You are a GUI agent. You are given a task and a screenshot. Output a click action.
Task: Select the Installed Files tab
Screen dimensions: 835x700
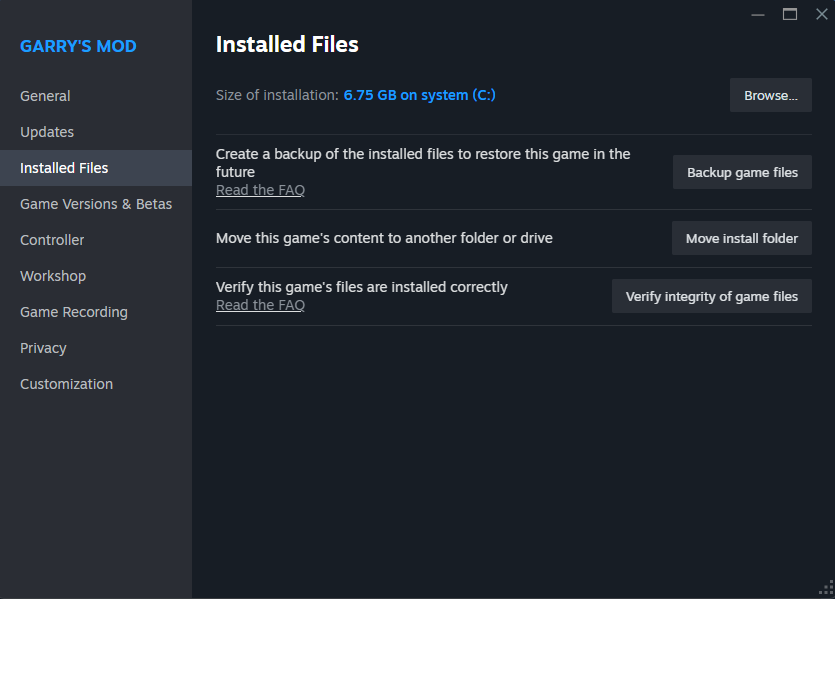64,168
